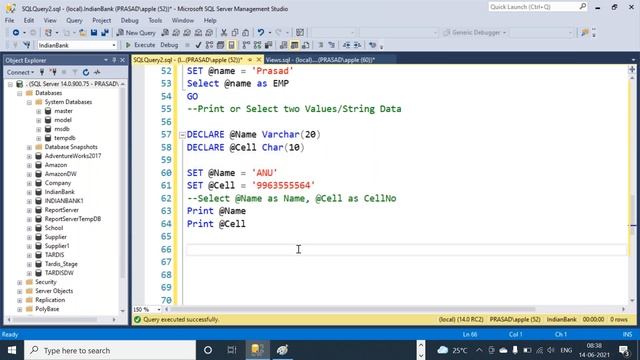Toggle Include Actual Execution Plan
This screenshot has height=360, width=640.
pyautogui.click(x=246, y=45)
